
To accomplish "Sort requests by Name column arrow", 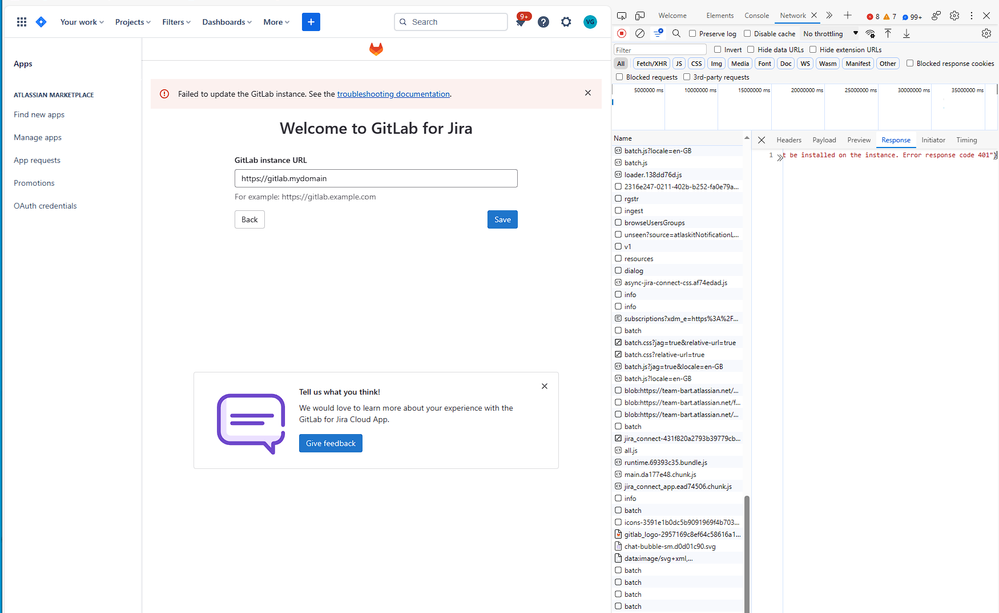I will coord(746,138).
